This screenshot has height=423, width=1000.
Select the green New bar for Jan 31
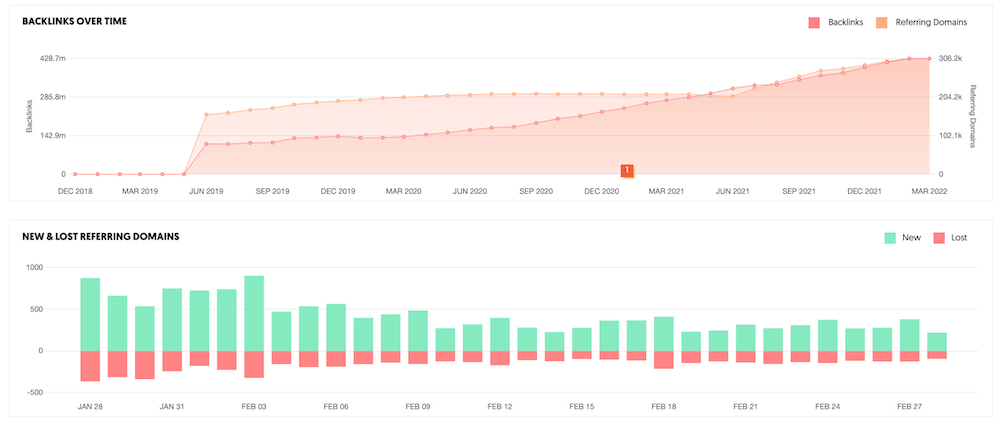click(x=172, y=319)
